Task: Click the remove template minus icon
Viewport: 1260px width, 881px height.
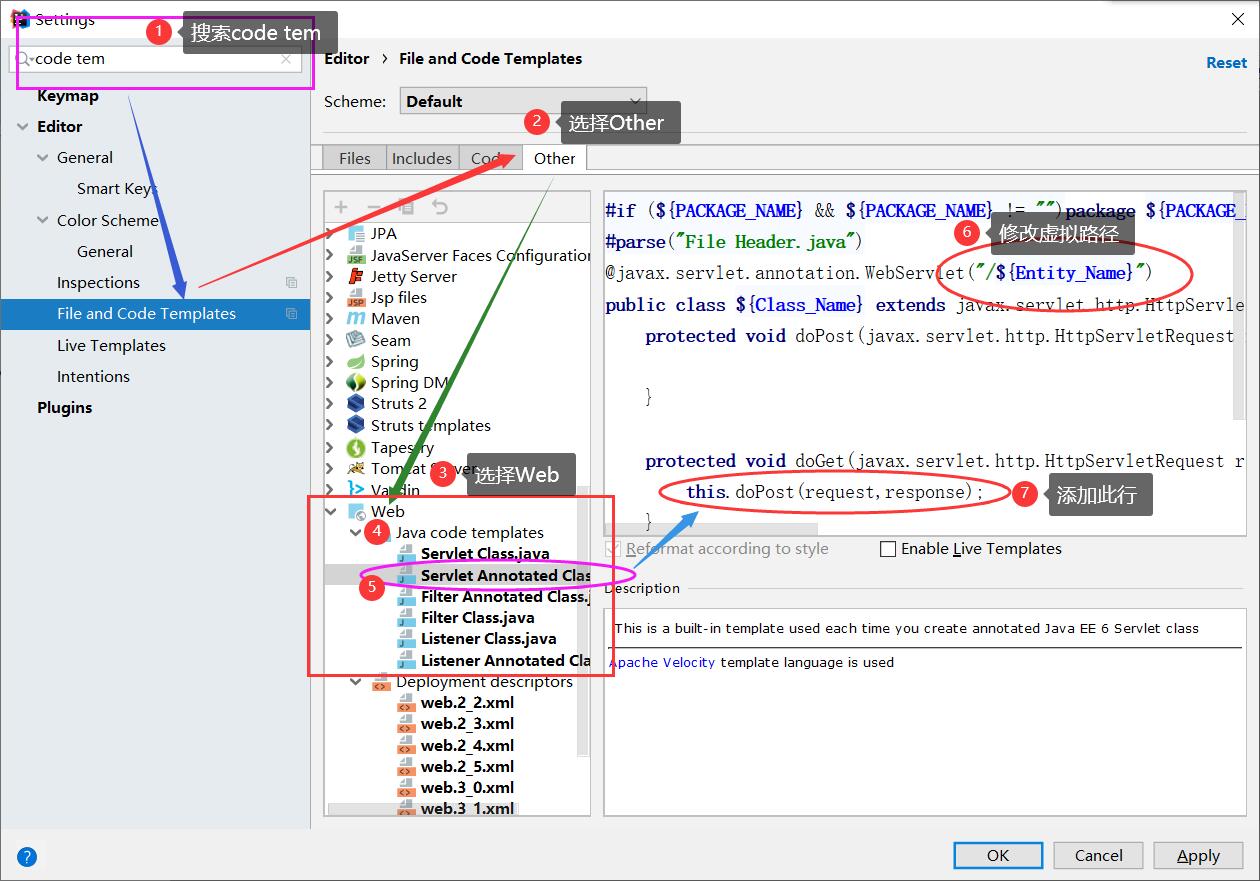Action: [x=374, y=207]
